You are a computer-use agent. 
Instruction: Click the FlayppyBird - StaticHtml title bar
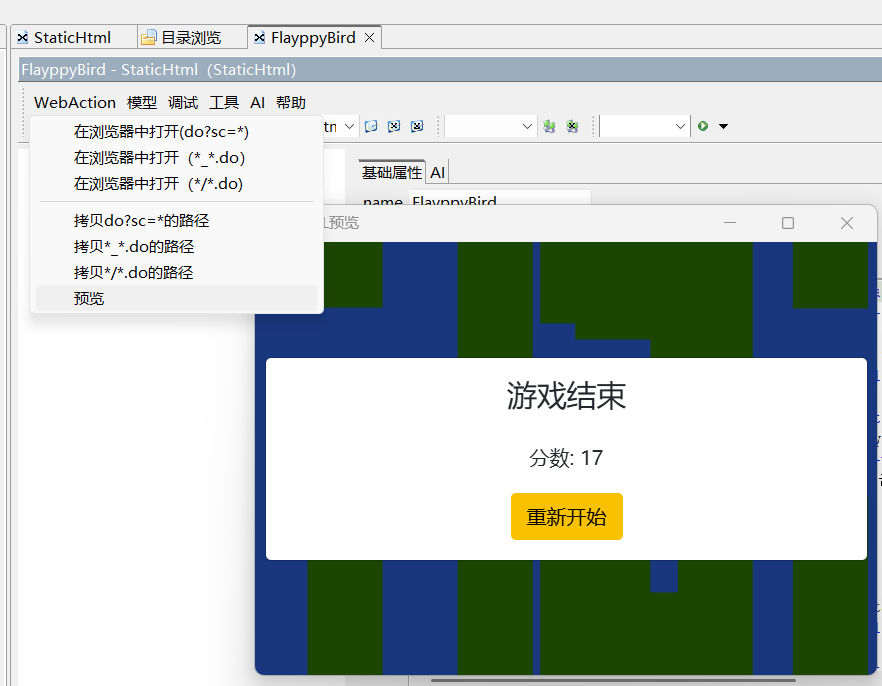click(450, 70)
